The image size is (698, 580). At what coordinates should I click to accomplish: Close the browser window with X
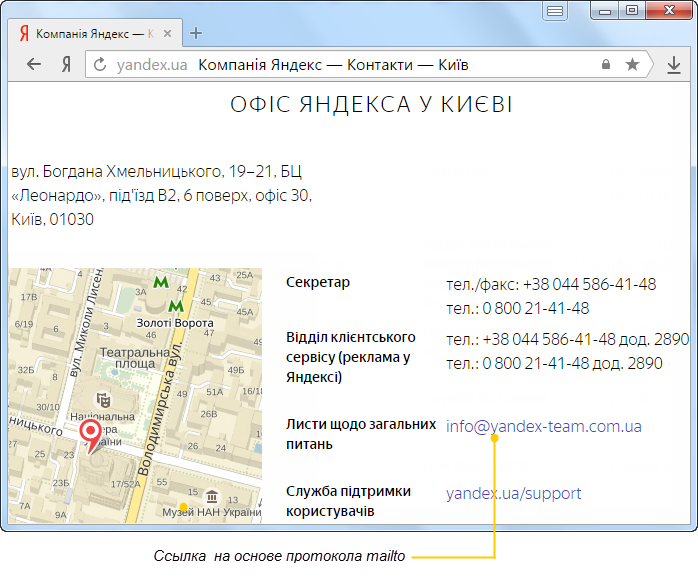[x=669, y=10]
